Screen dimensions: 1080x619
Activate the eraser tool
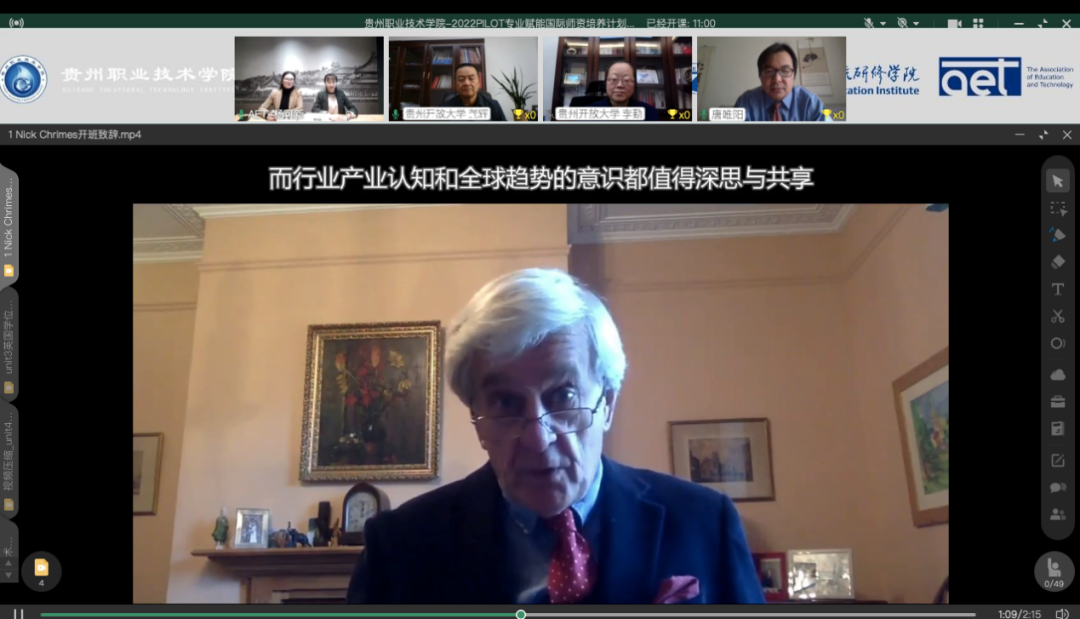pos(1057,262)
